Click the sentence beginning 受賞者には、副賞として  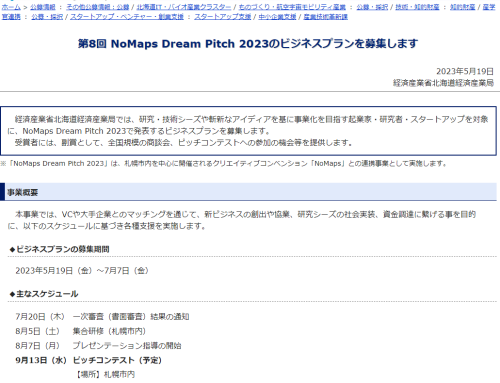[184, 143]
